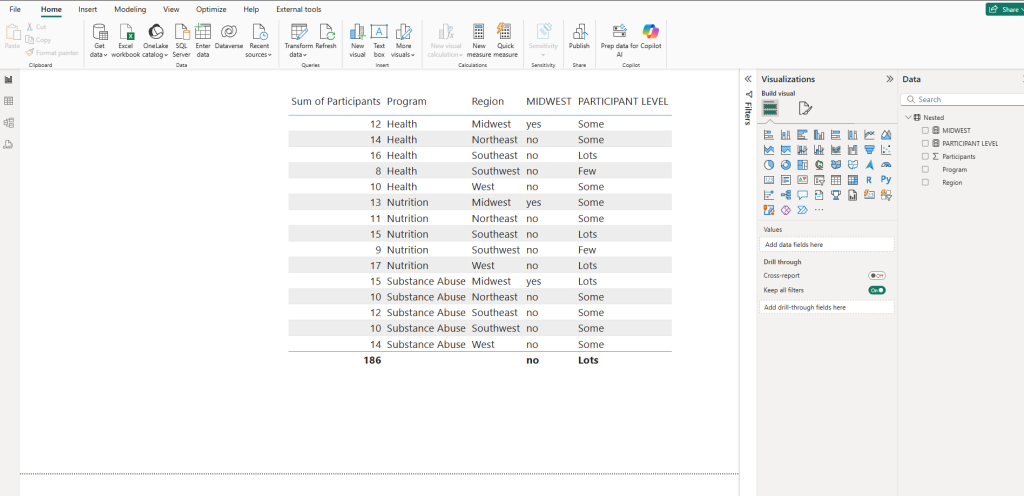
Task: Check the Participants field checkbox
Action: 925,156
